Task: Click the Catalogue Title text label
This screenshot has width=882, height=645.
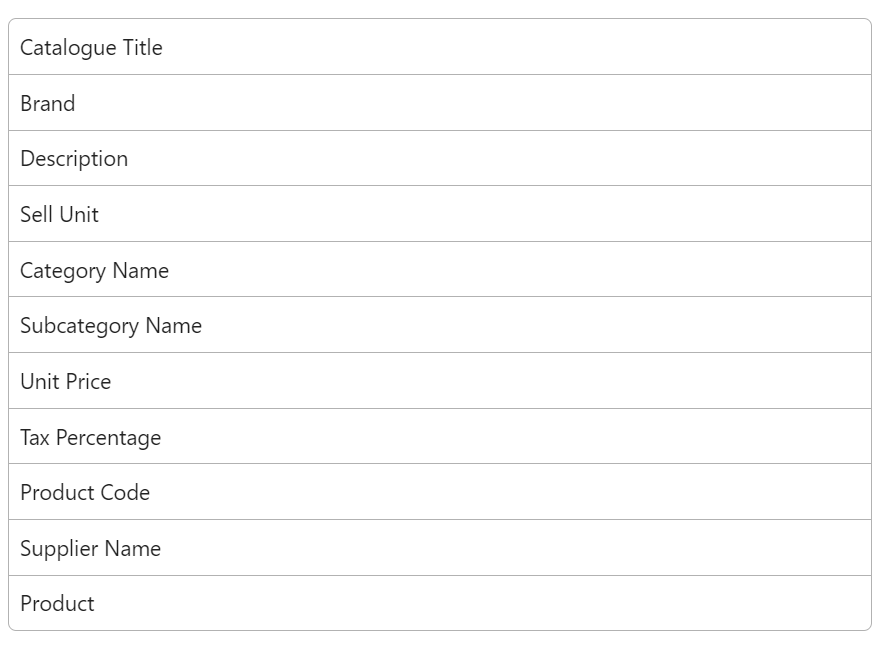Action: pos(91,48)
